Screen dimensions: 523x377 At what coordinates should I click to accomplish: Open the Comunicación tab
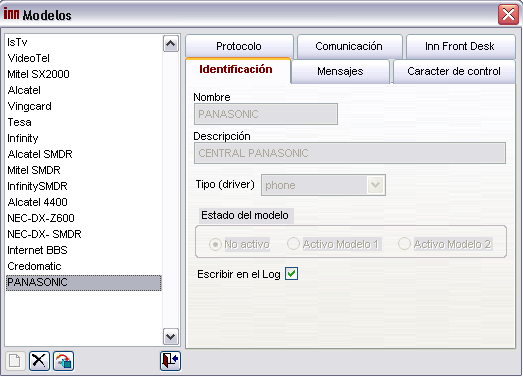coord(349,46)
